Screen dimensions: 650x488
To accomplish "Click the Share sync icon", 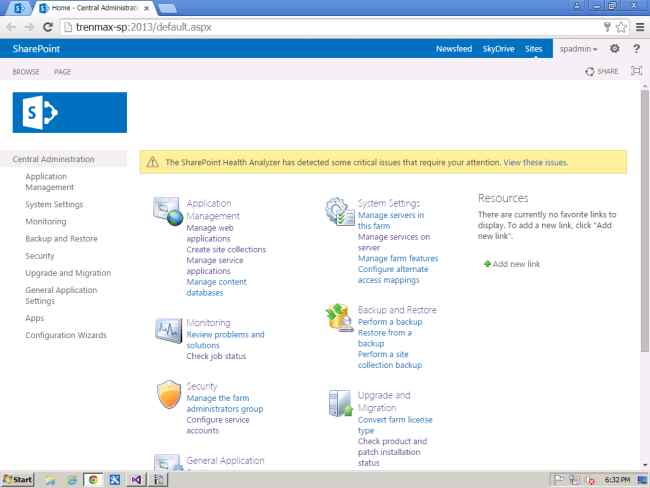I will [x=589, y=72].
